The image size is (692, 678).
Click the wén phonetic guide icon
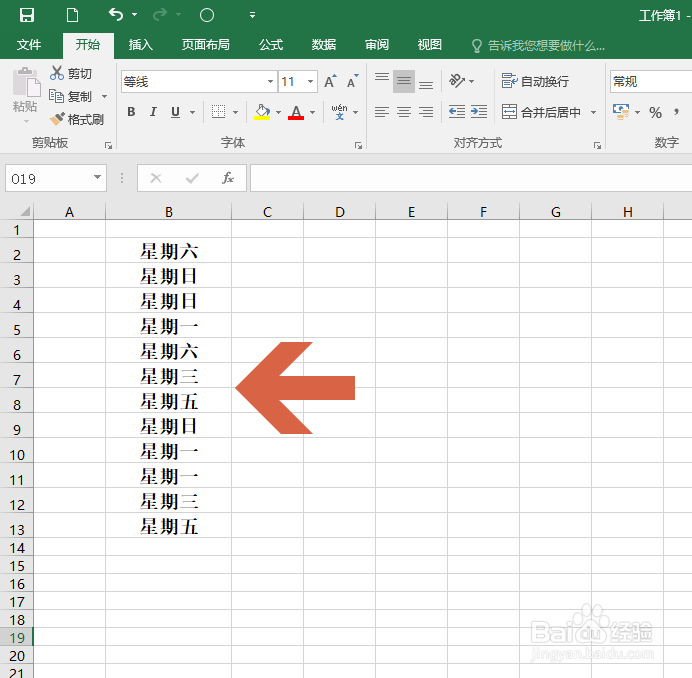click(339, 112)
